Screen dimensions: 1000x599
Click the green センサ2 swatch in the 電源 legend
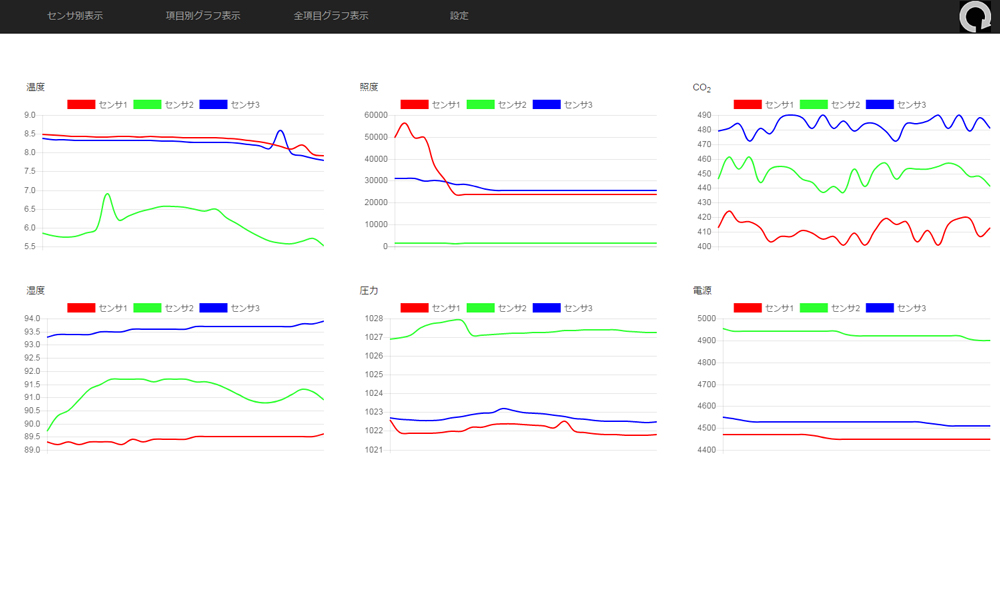pos(813,308)
